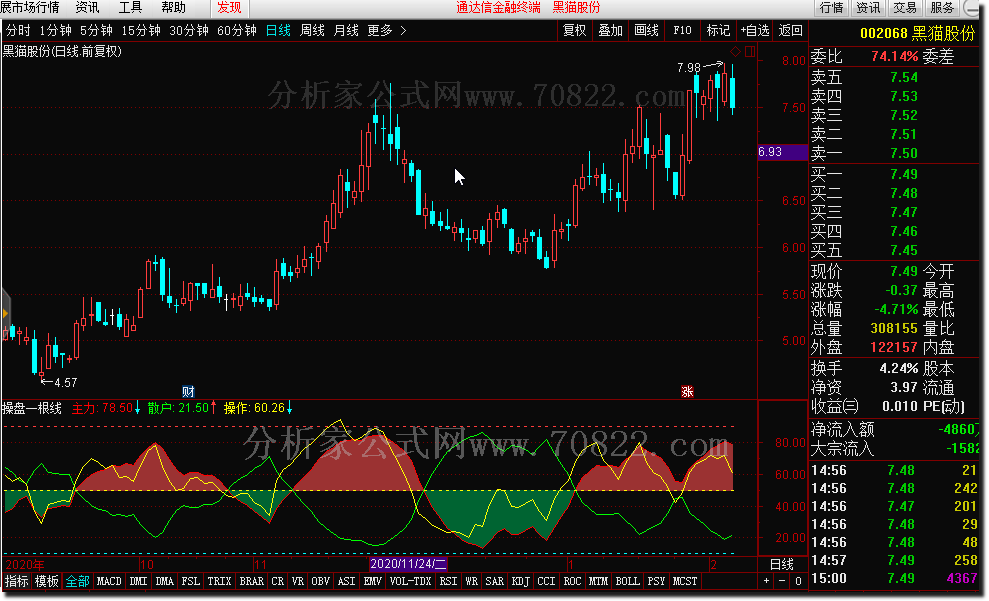This screenshot has height=601, width=989.
Task: Click the 行情 button at top right
Action: coord(831,8)
